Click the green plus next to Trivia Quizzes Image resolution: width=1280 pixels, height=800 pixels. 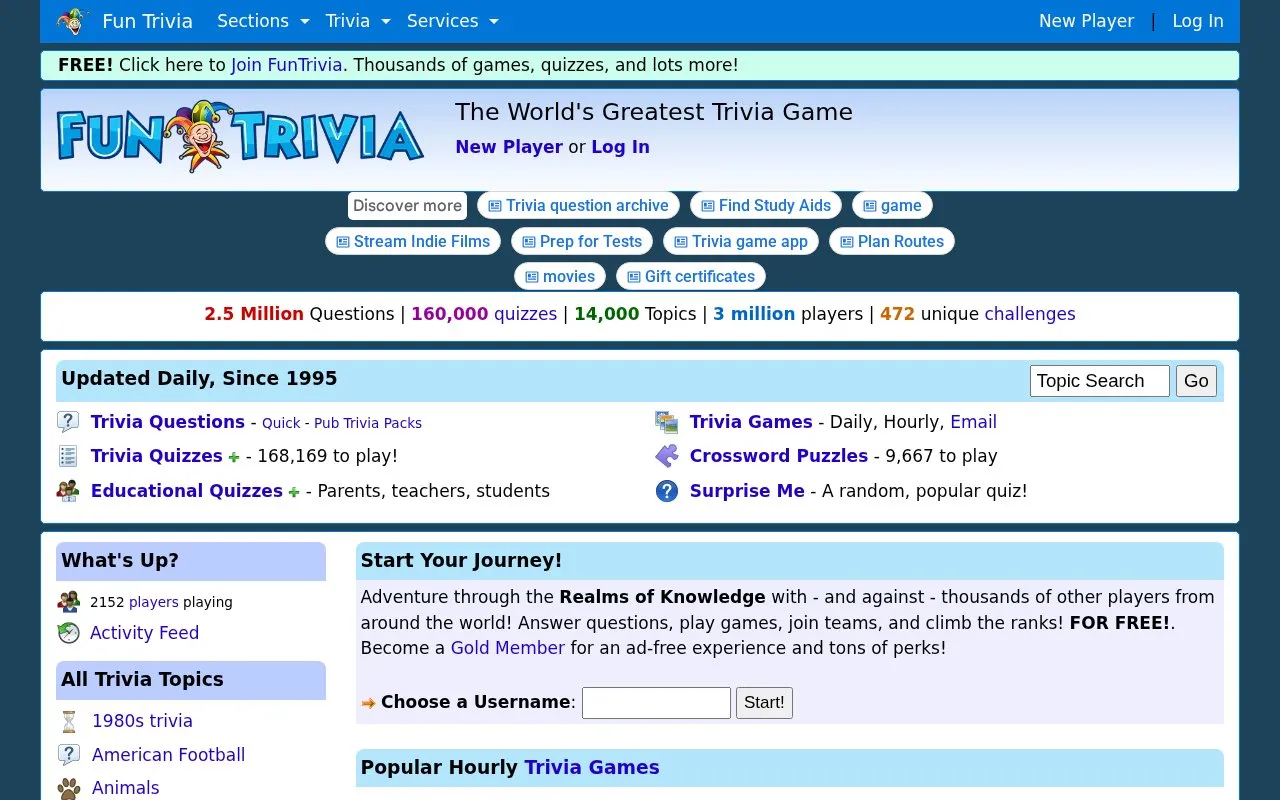234,457
